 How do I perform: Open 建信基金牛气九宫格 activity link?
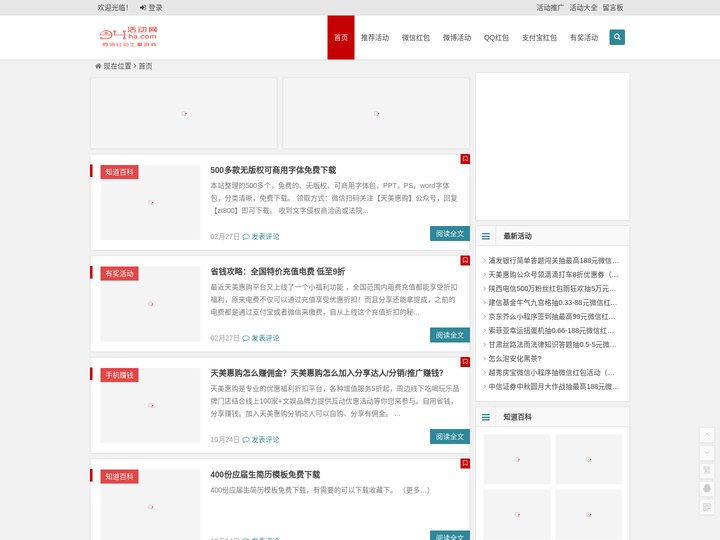point(553,303)
